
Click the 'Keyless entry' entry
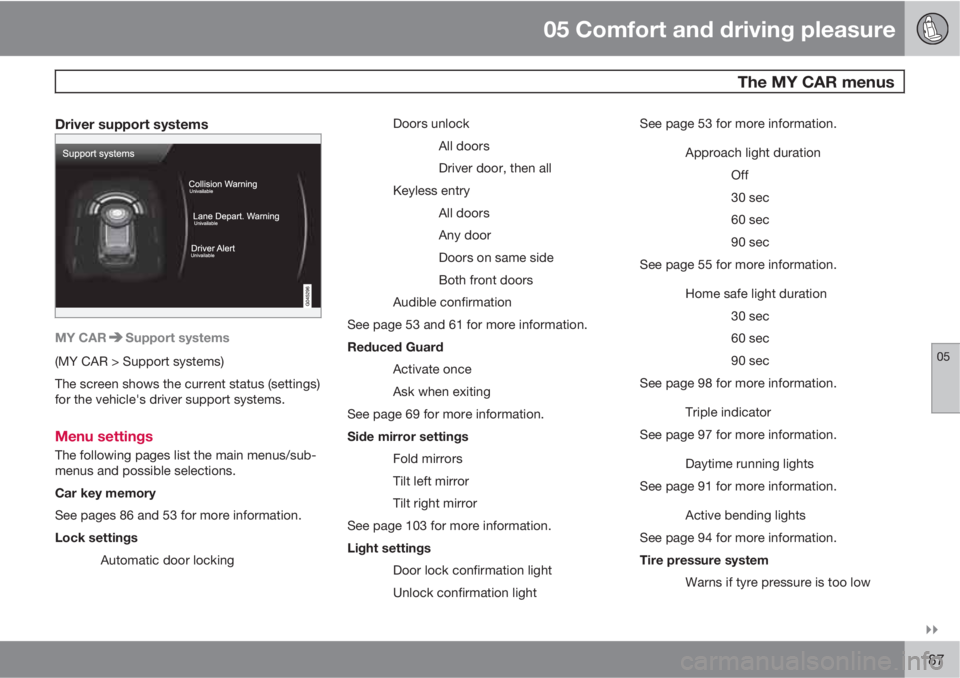[432, 190]
